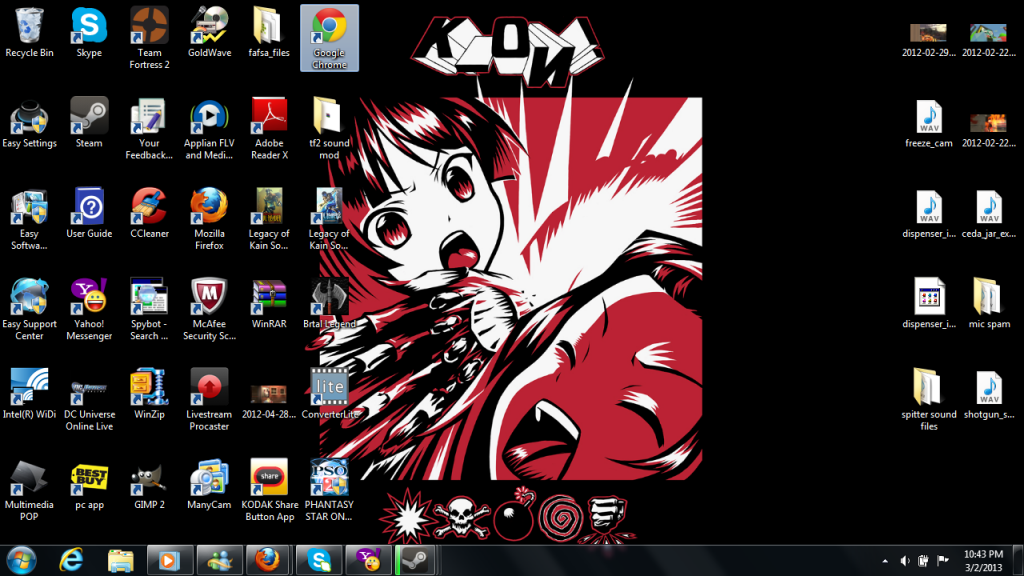Viewport: 1024px width, 576px height.
Task: Select the Intel(R) WiDi icon
Action: tap(29, 394)
